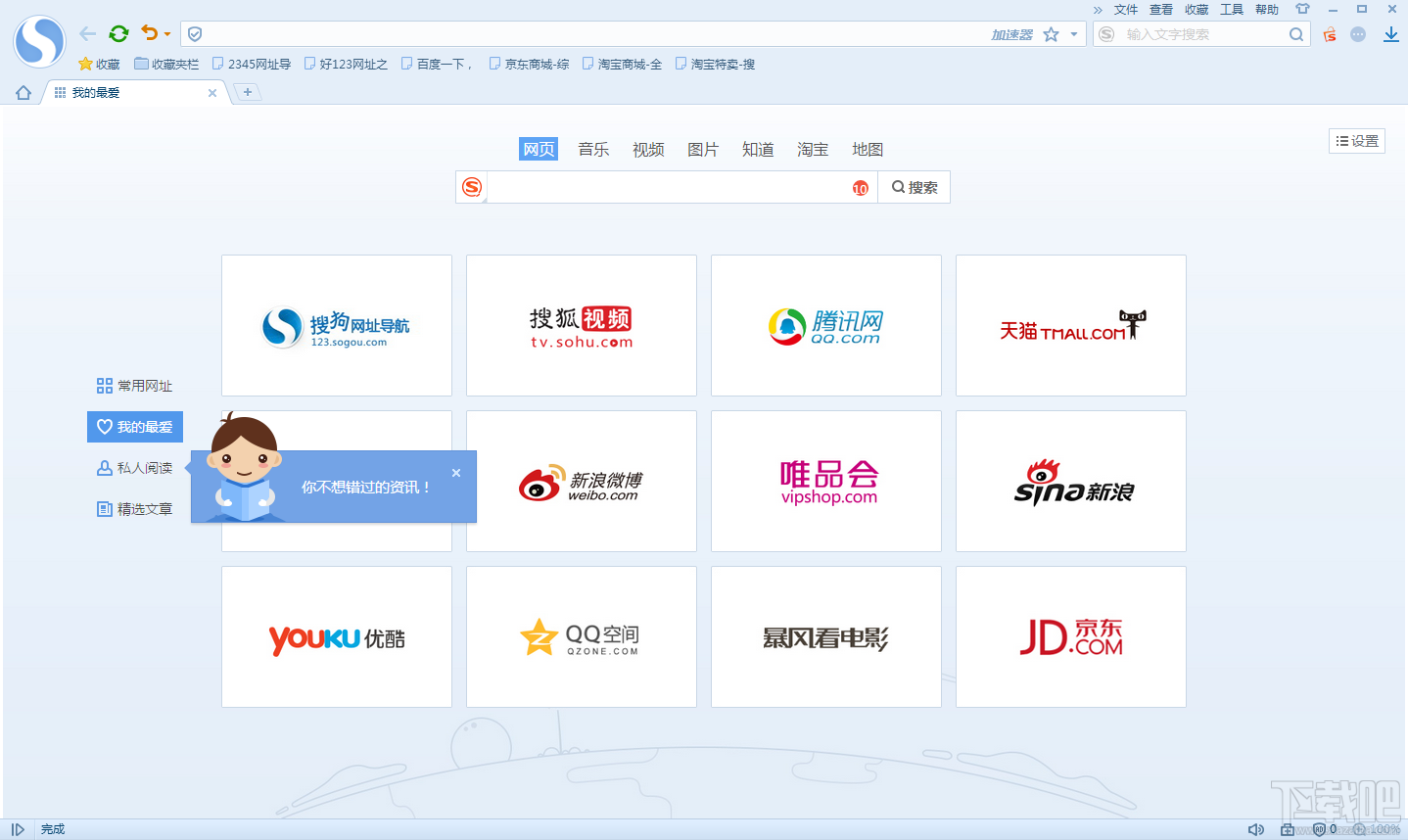1408x840 pixels.
Task: Open the download manager via arrow icon
Action: tap(1391, 32)
